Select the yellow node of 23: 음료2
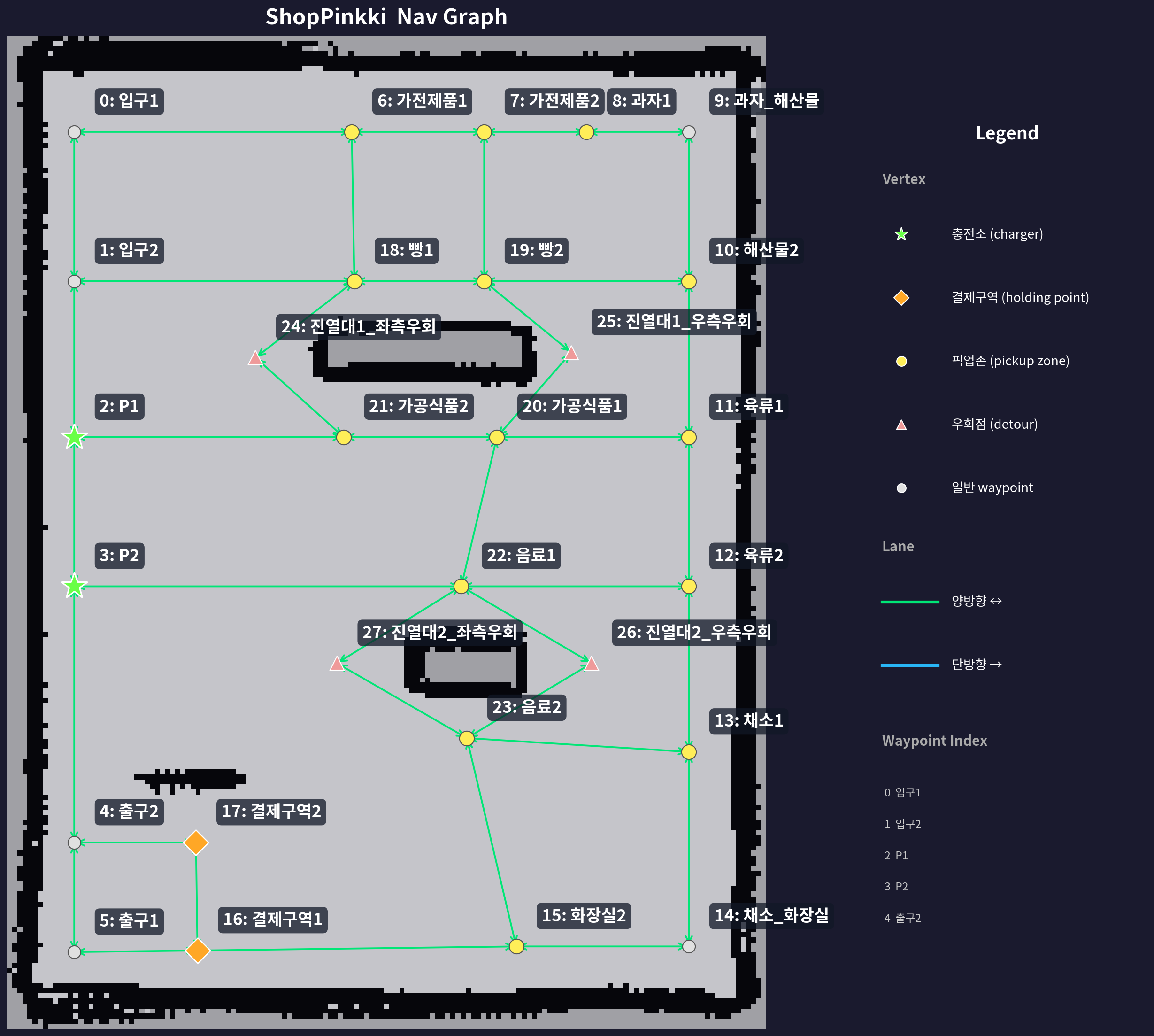The width and height of the screenshot is (1154, 1036). point(467,738)
